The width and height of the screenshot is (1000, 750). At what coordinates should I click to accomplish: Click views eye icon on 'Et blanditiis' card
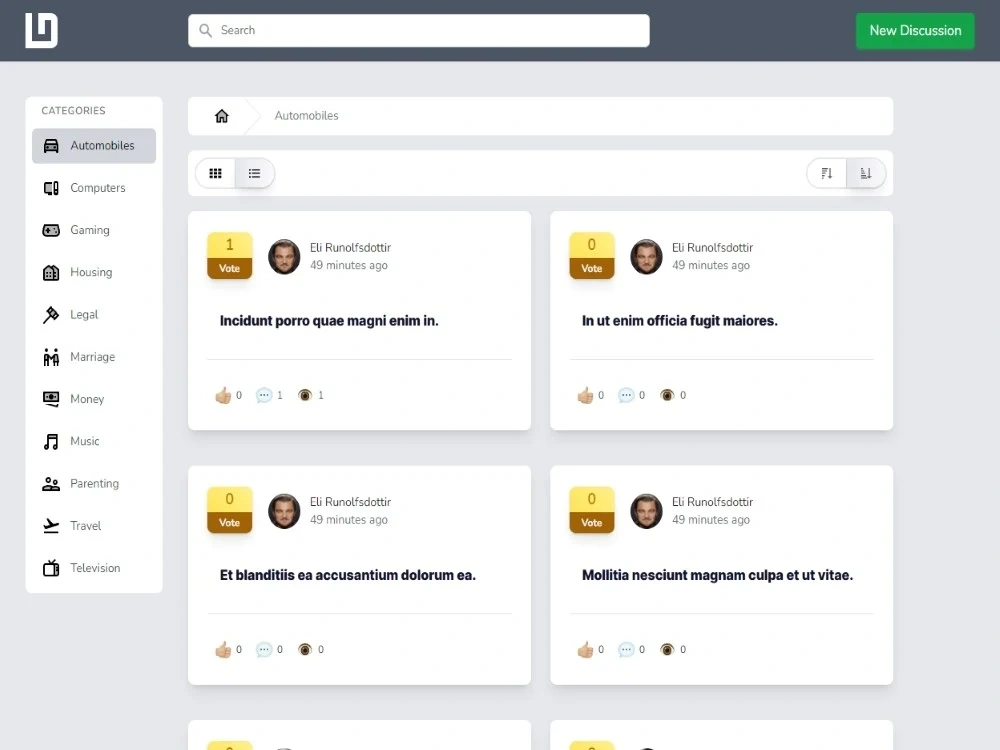click(305, 650)
